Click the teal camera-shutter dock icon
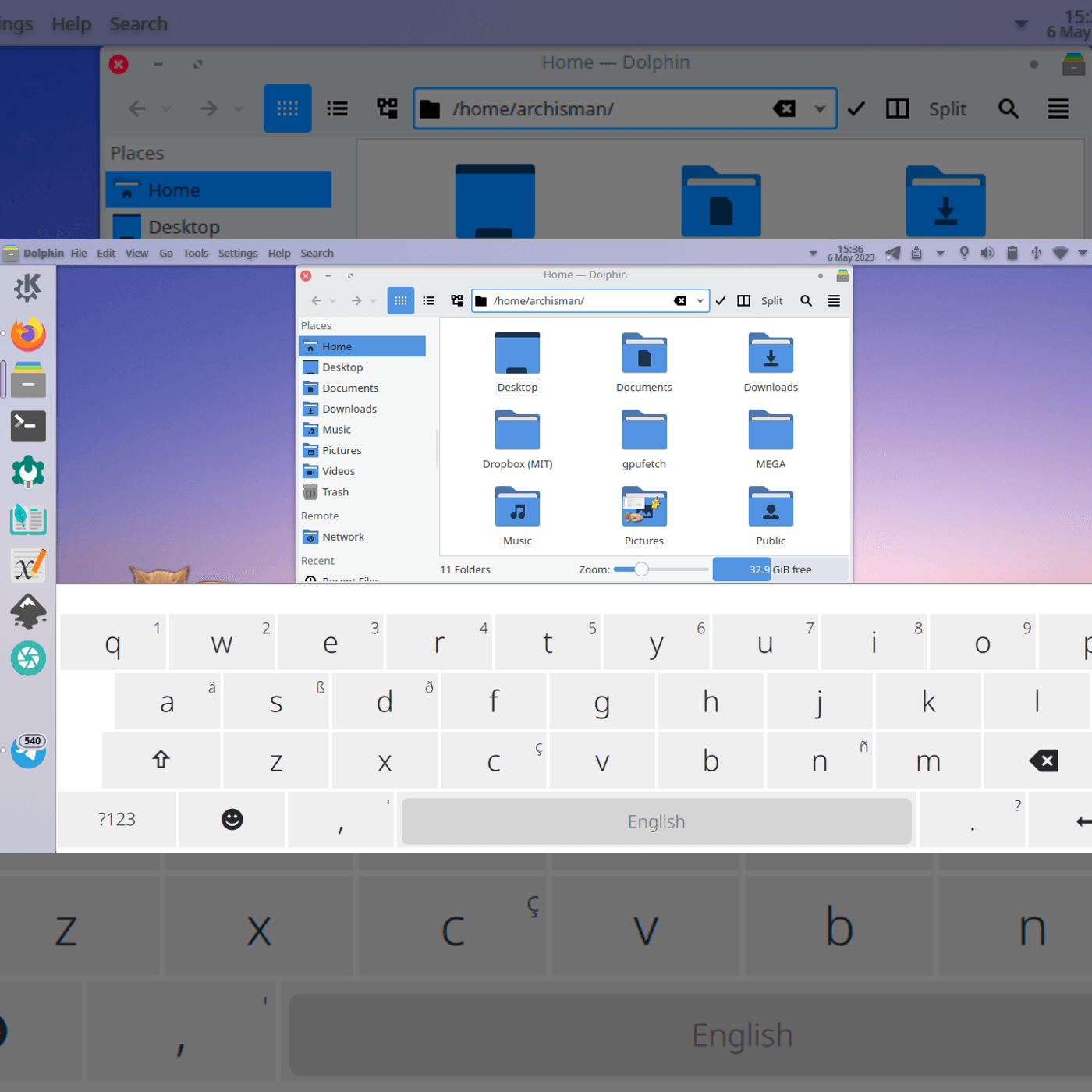Image resolution: width=1092 pixels, height=1092 pixels. 28,658
